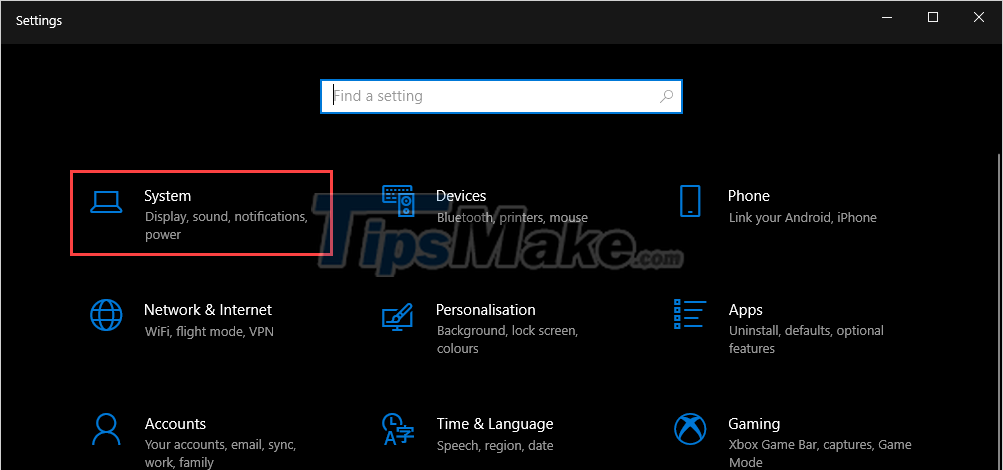Click the Devices keyboard and speaker icon
This screenshot has height=470, width=1003.
398,201
